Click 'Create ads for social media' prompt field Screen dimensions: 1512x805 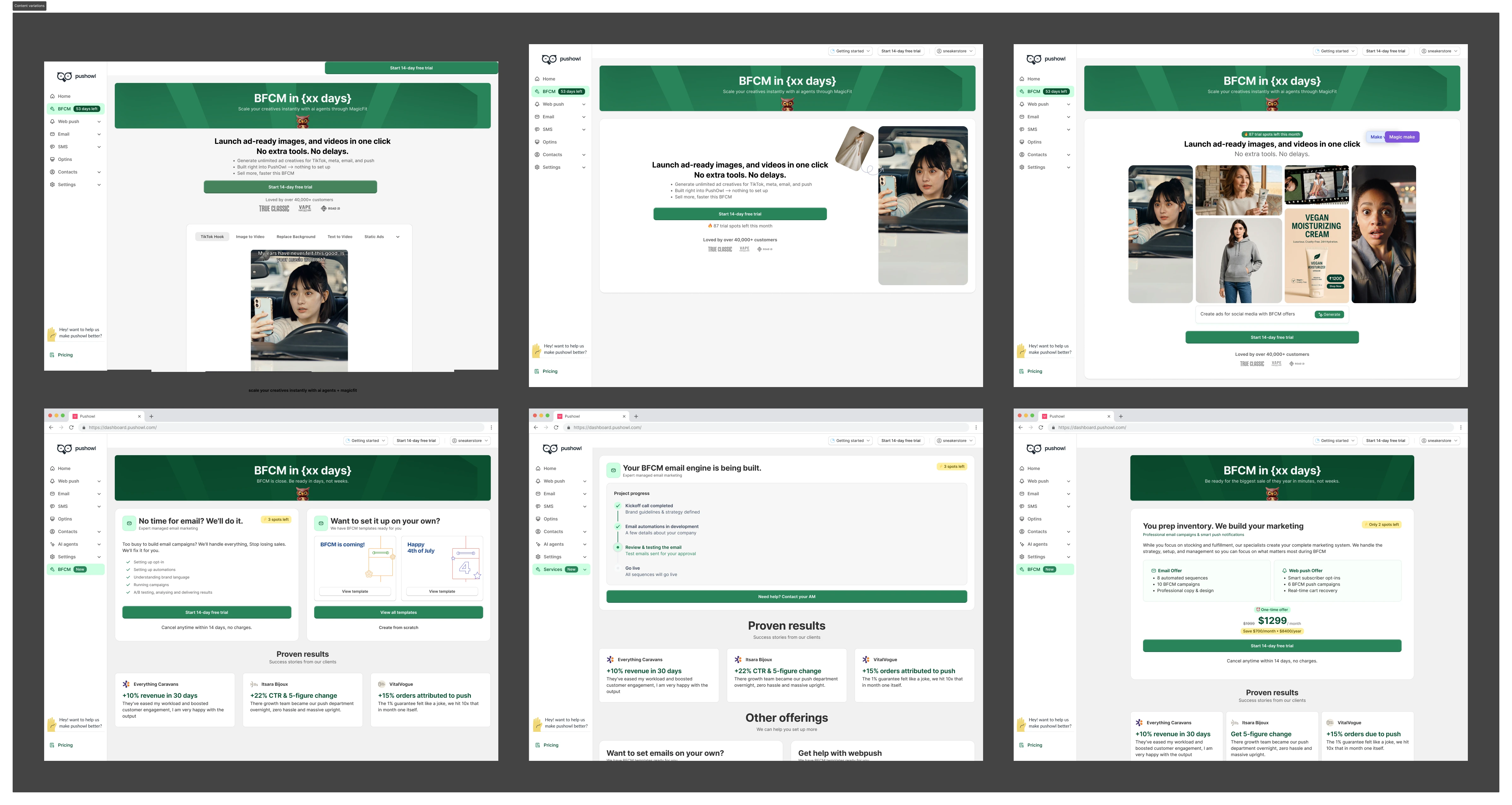(x=1247, y=314)
